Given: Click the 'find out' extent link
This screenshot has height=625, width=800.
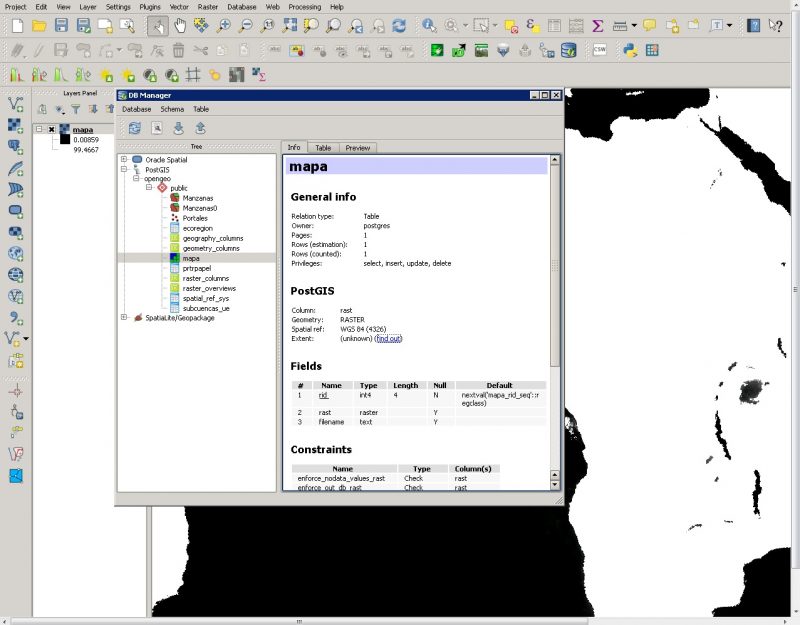Looking at the screenshot, I should (x=389, y=339).
